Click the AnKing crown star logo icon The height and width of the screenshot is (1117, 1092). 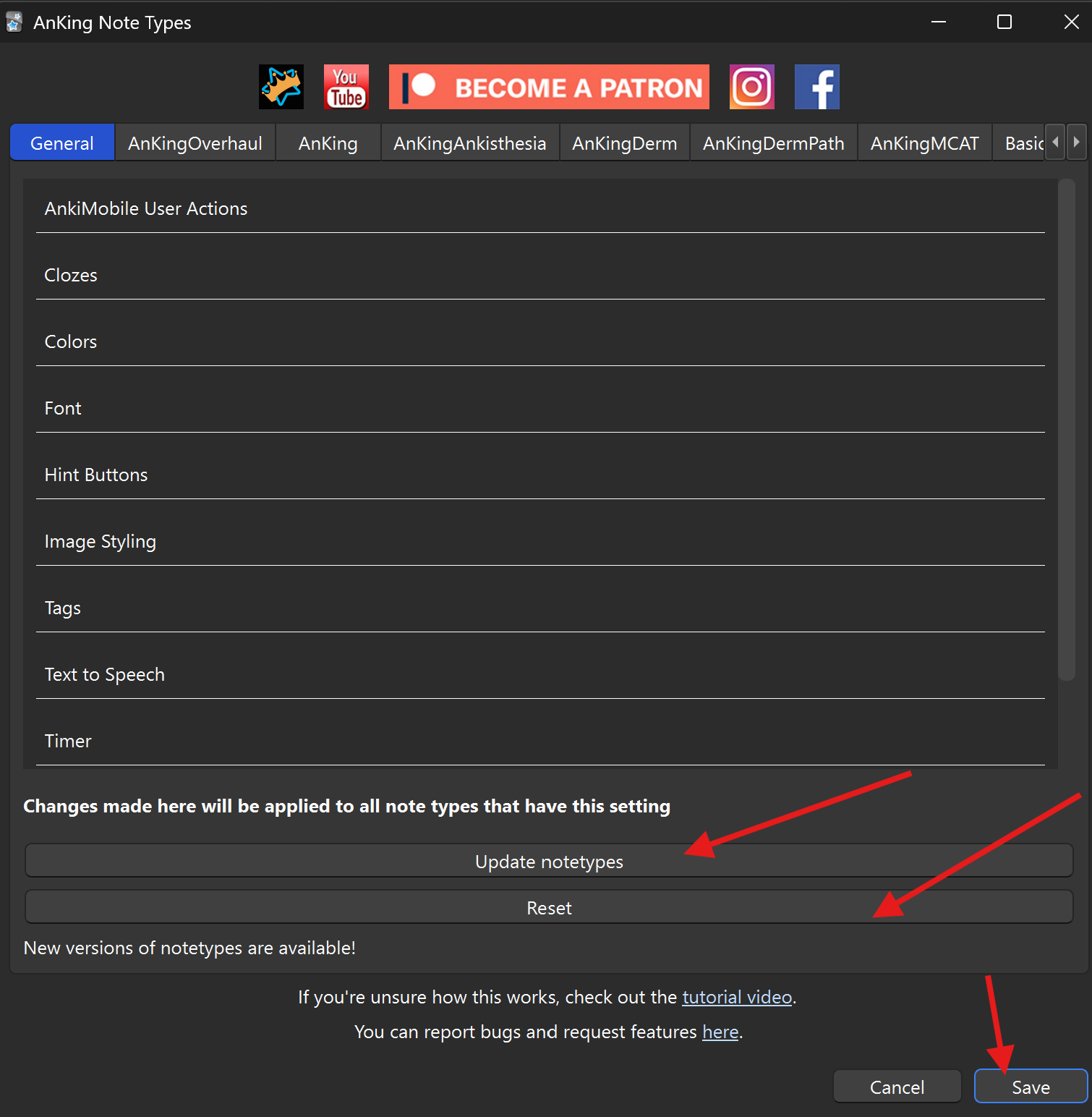[x=281, y=87]
